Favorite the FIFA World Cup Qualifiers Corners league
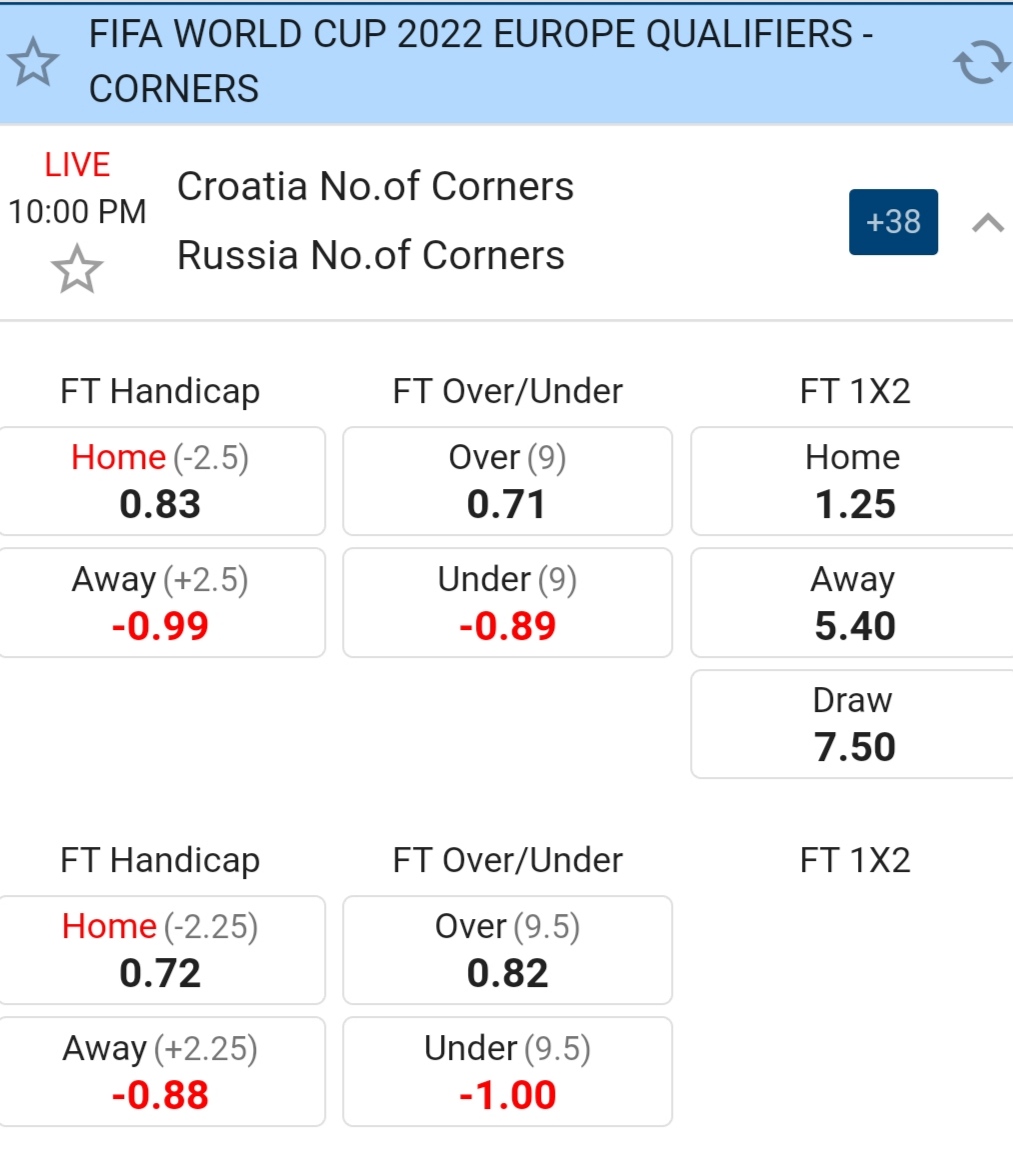The width and height of the screenshot is (1013, 1171). click(x=34, y=62)
